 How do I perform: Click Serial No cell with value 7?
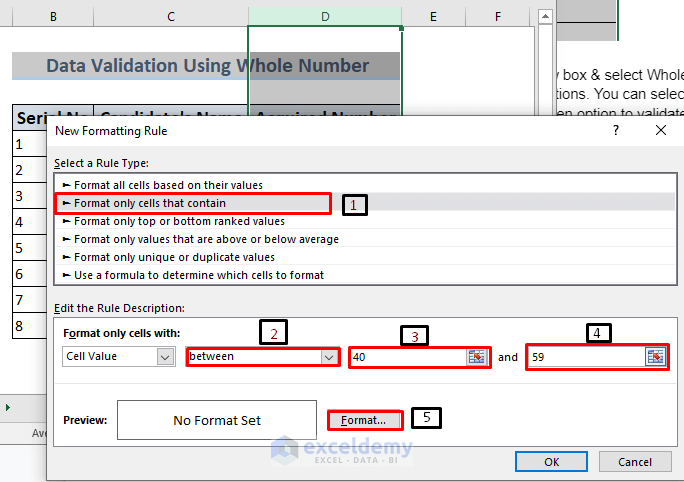tap(30, 300)
